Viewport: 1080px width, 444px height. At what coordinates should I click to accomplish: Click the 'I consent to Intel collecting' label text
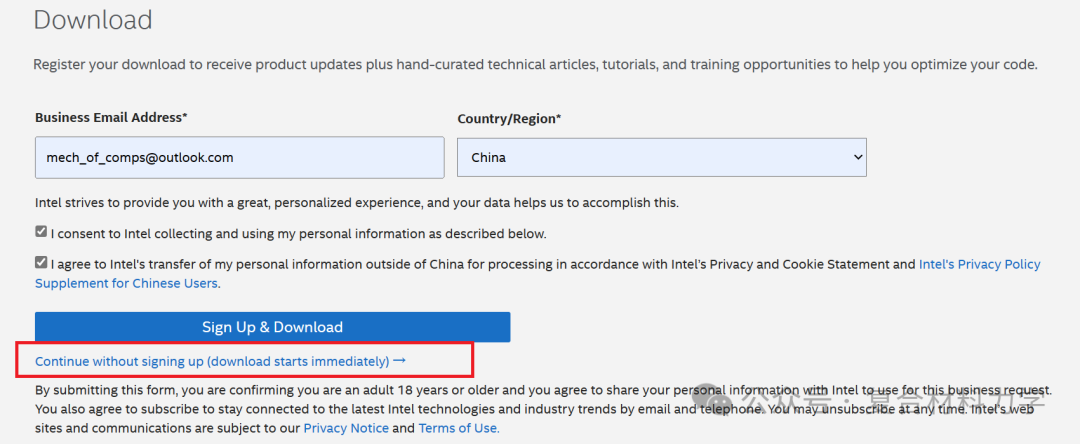[298, 234]
